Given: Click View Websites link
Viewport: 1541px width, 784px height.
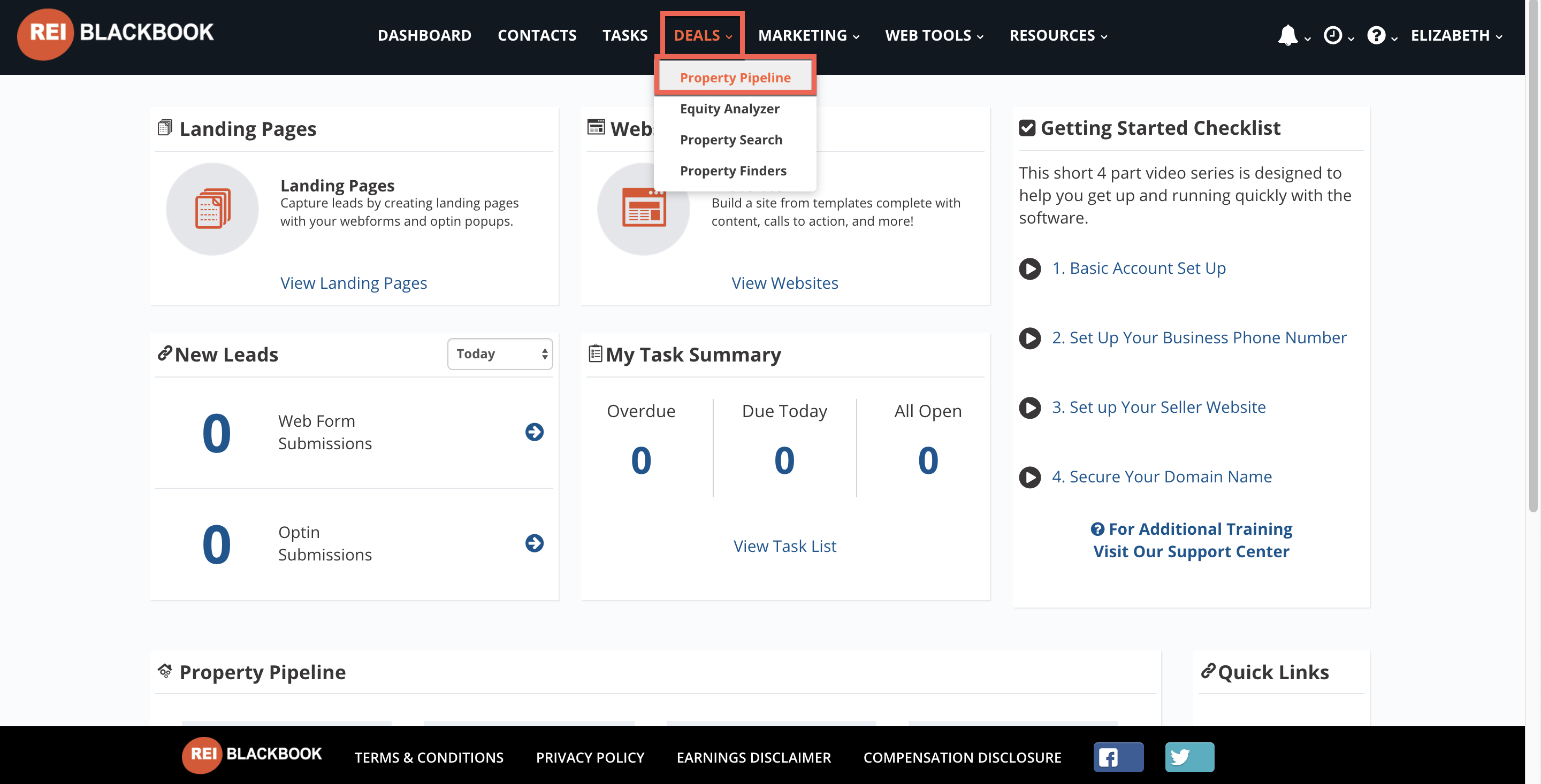Looking at the screenshot, I should point(785,283).
